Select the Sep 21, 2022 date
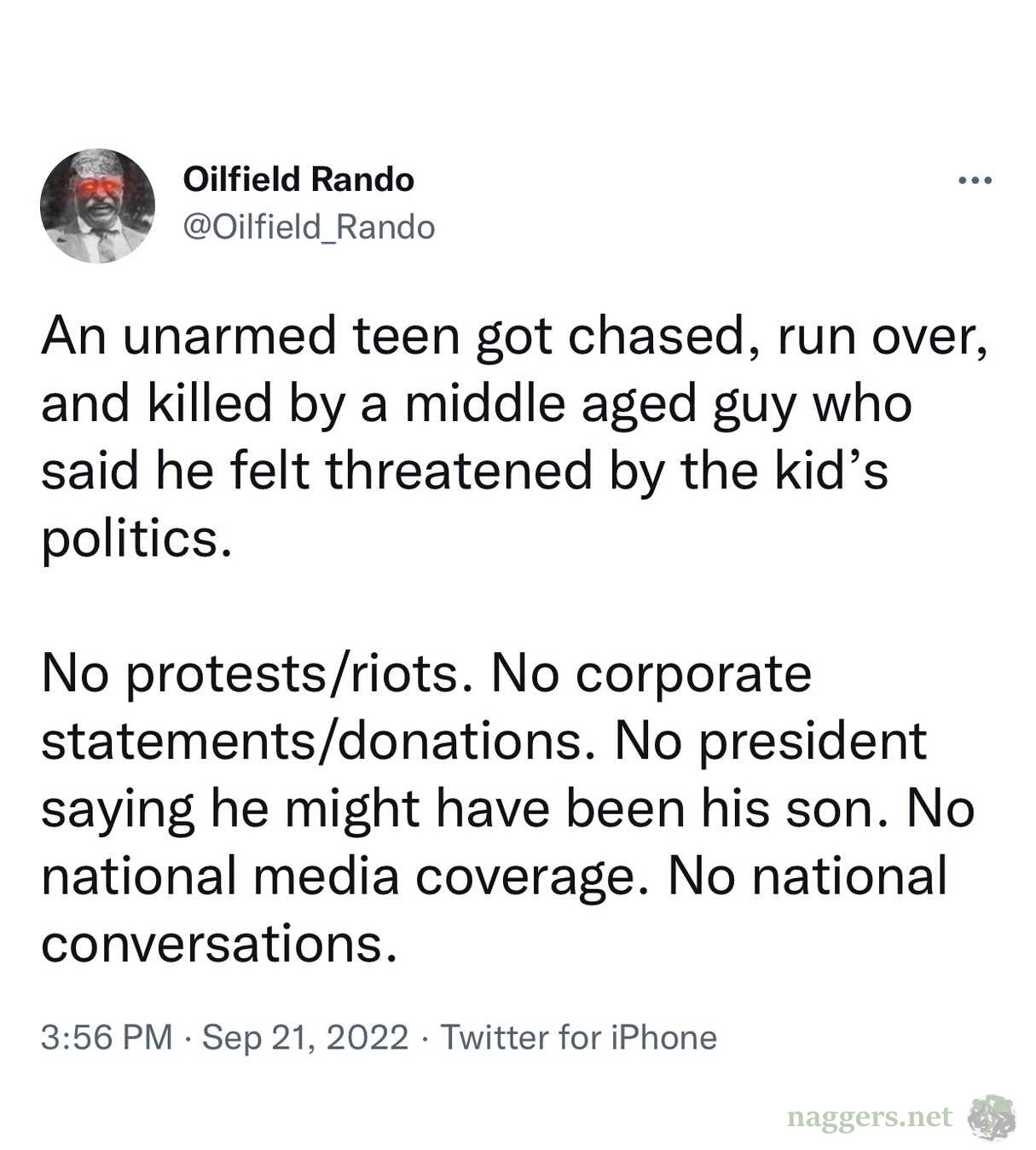Viewport: 1036px width, 1150px height. [305, 1037]
